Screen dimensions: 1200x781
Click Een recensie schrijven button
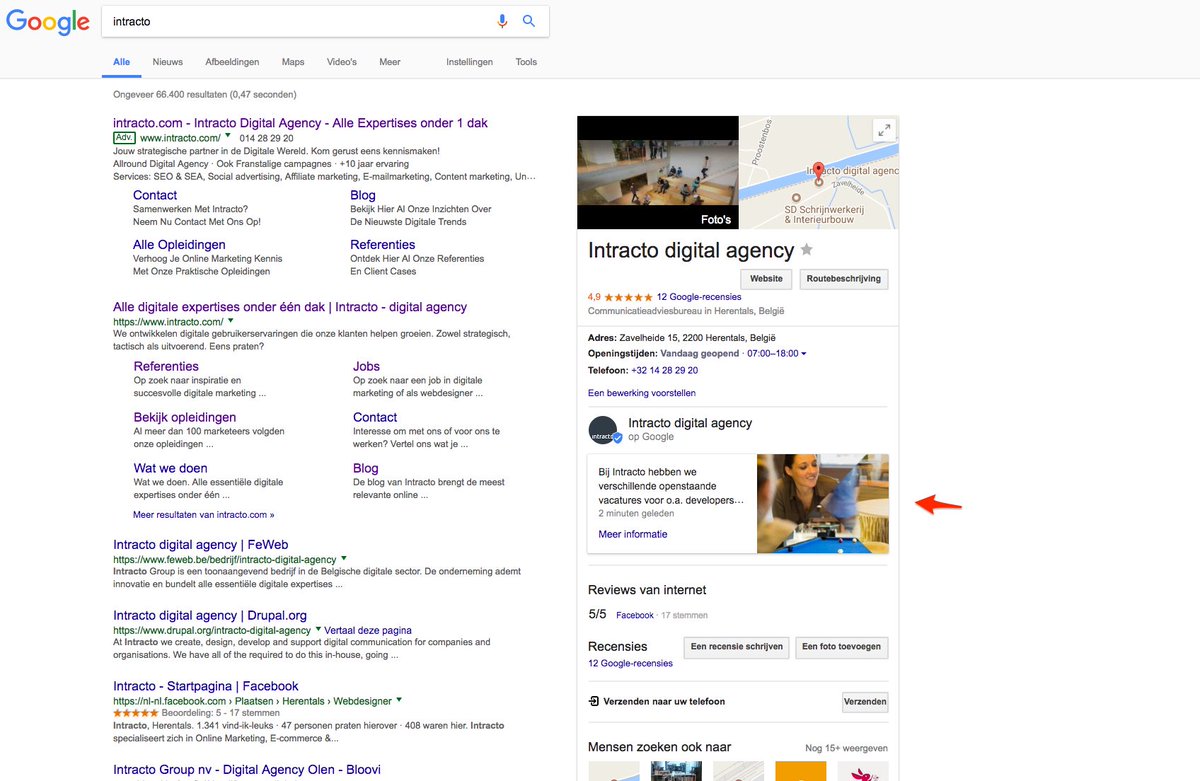coord(736,647)
